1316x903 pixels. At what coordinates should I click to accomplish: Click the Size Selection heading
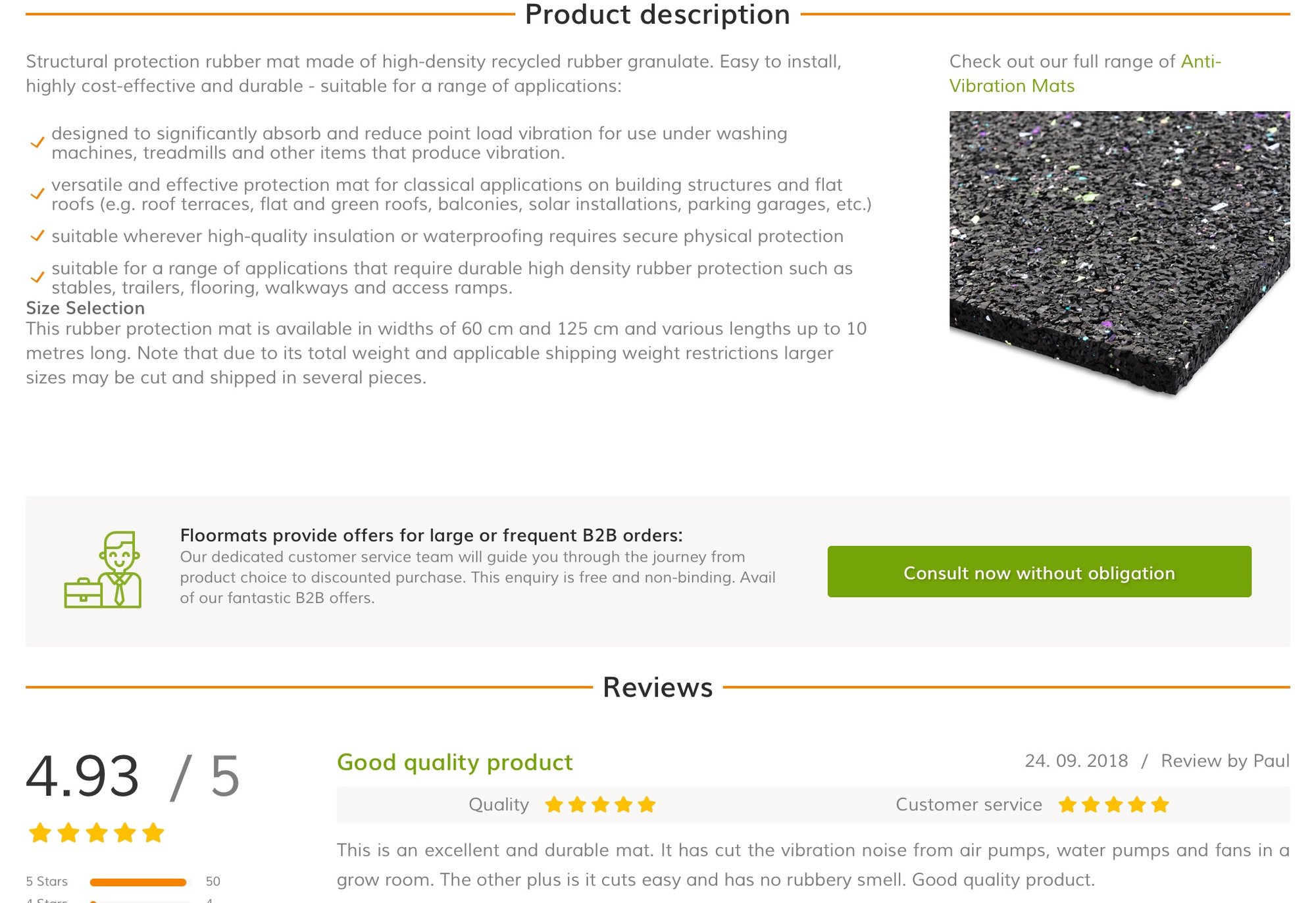point(85,308)
